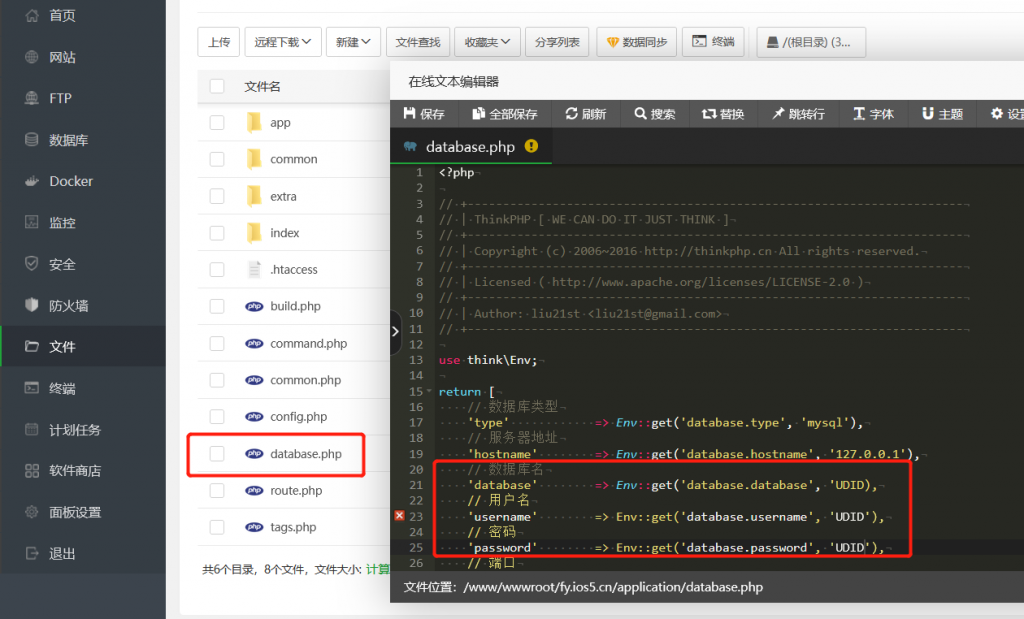Viewport: 1024px width, 619px height.
Task: Toggle the select-all checkbox in file header
Action: click(217, 87)
